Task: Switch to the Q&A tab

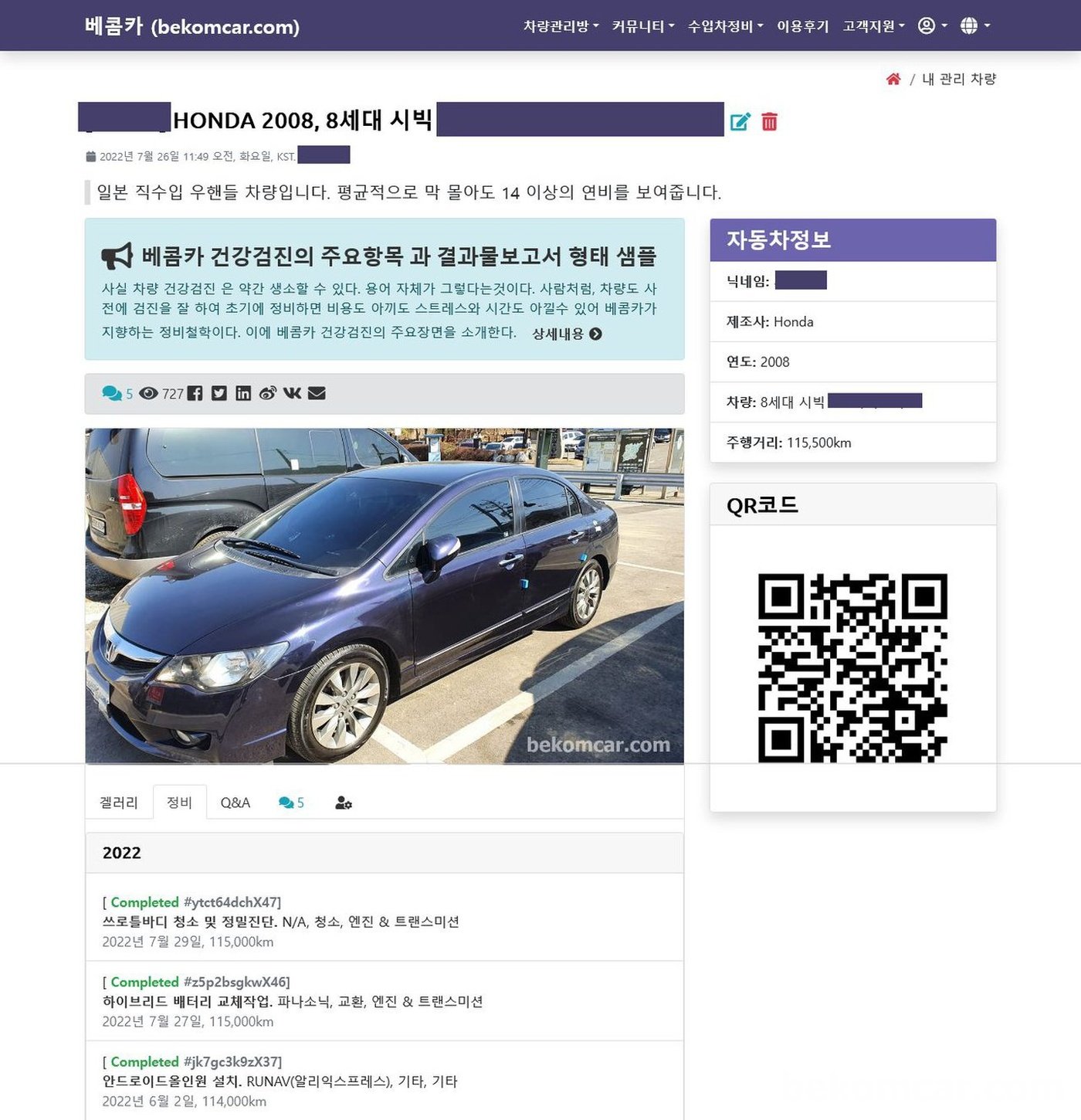Action: pos(235,803)
